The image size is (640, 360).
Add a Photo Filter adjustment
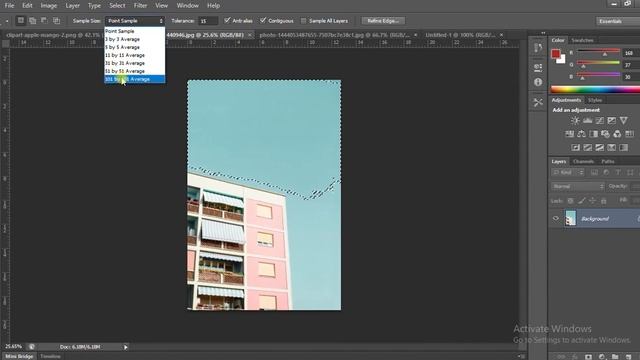point(605,134)
